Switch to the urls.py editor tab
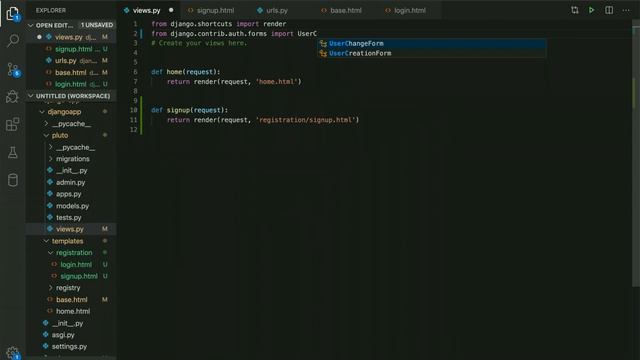 pyautogui.click(x=277, y=11)
